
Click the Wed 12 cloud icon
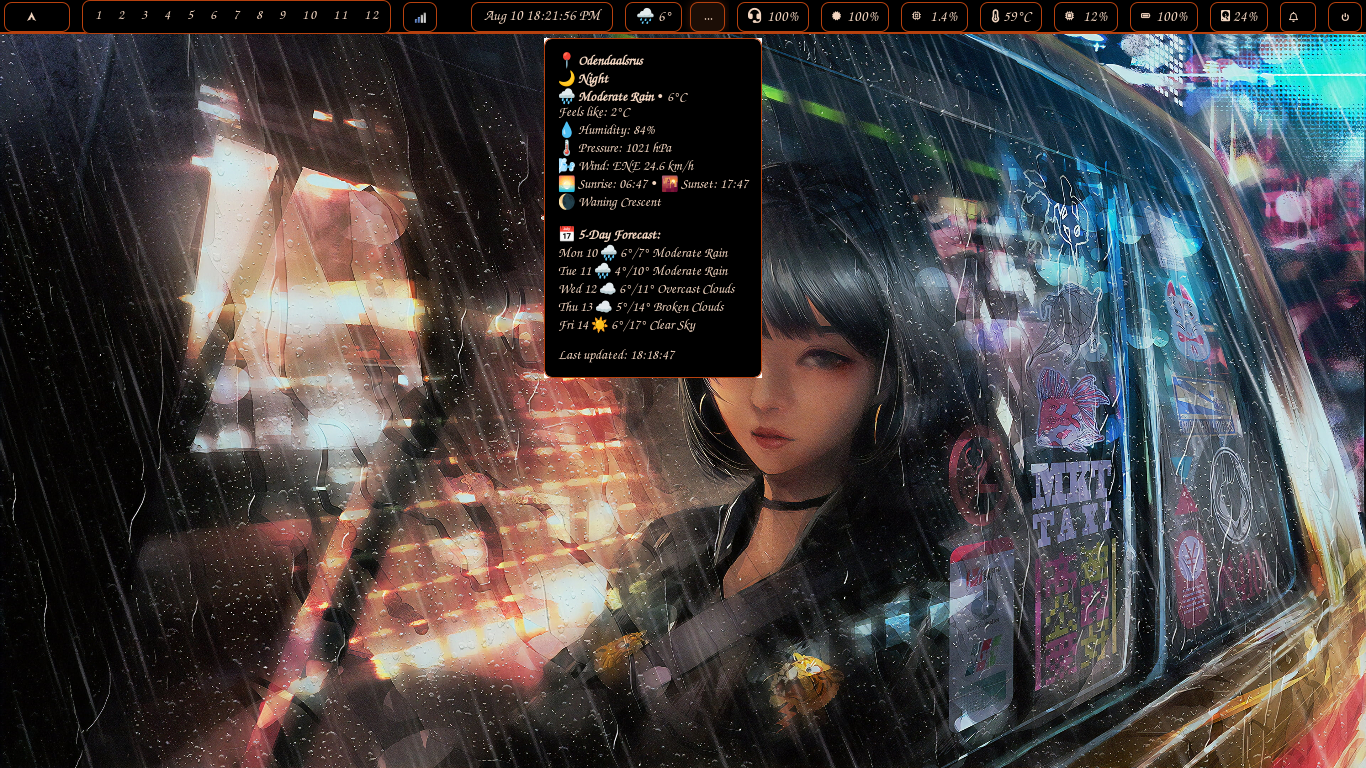(x=606, y=289)
